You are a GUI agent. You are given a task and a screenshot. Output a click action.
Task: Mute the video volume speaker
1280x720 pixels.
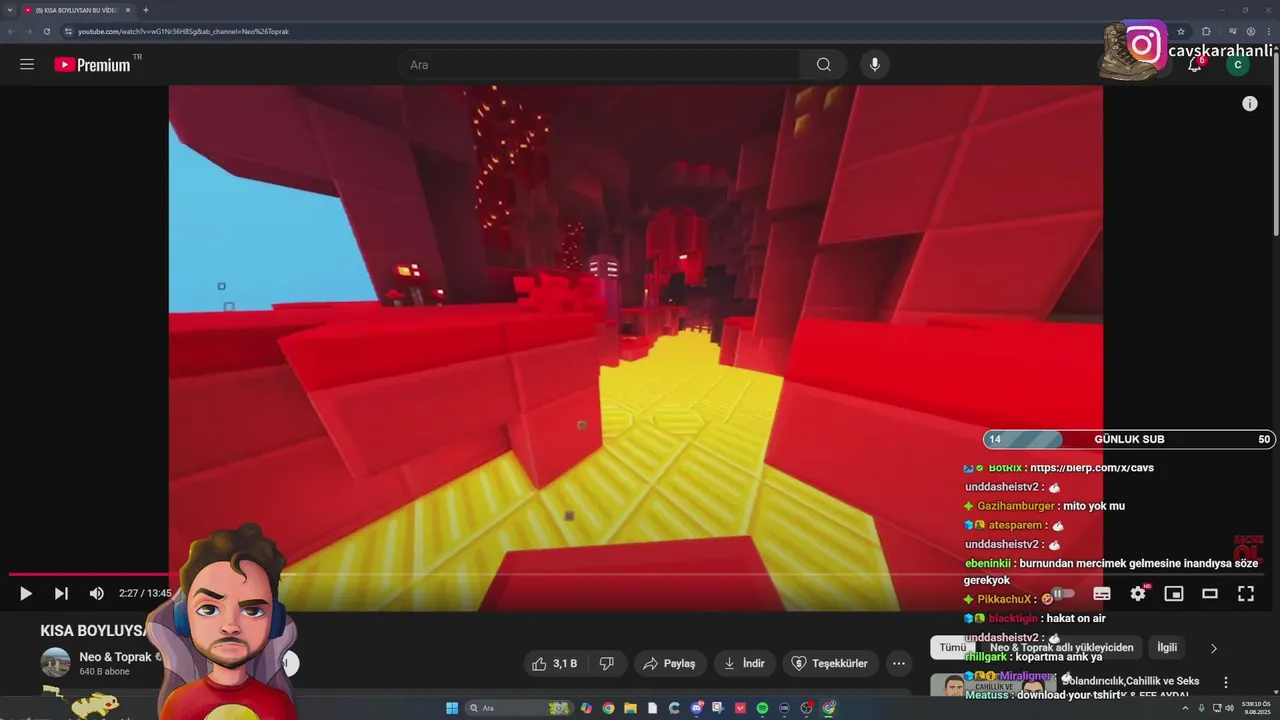(x=96, y=594)
